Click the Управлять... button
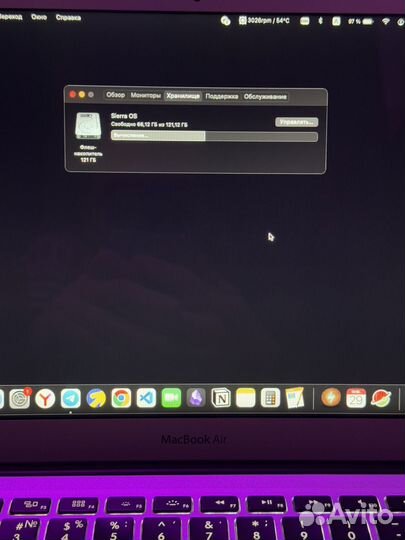Viewport: 405px width, 540px height. (x=297, y=122)
